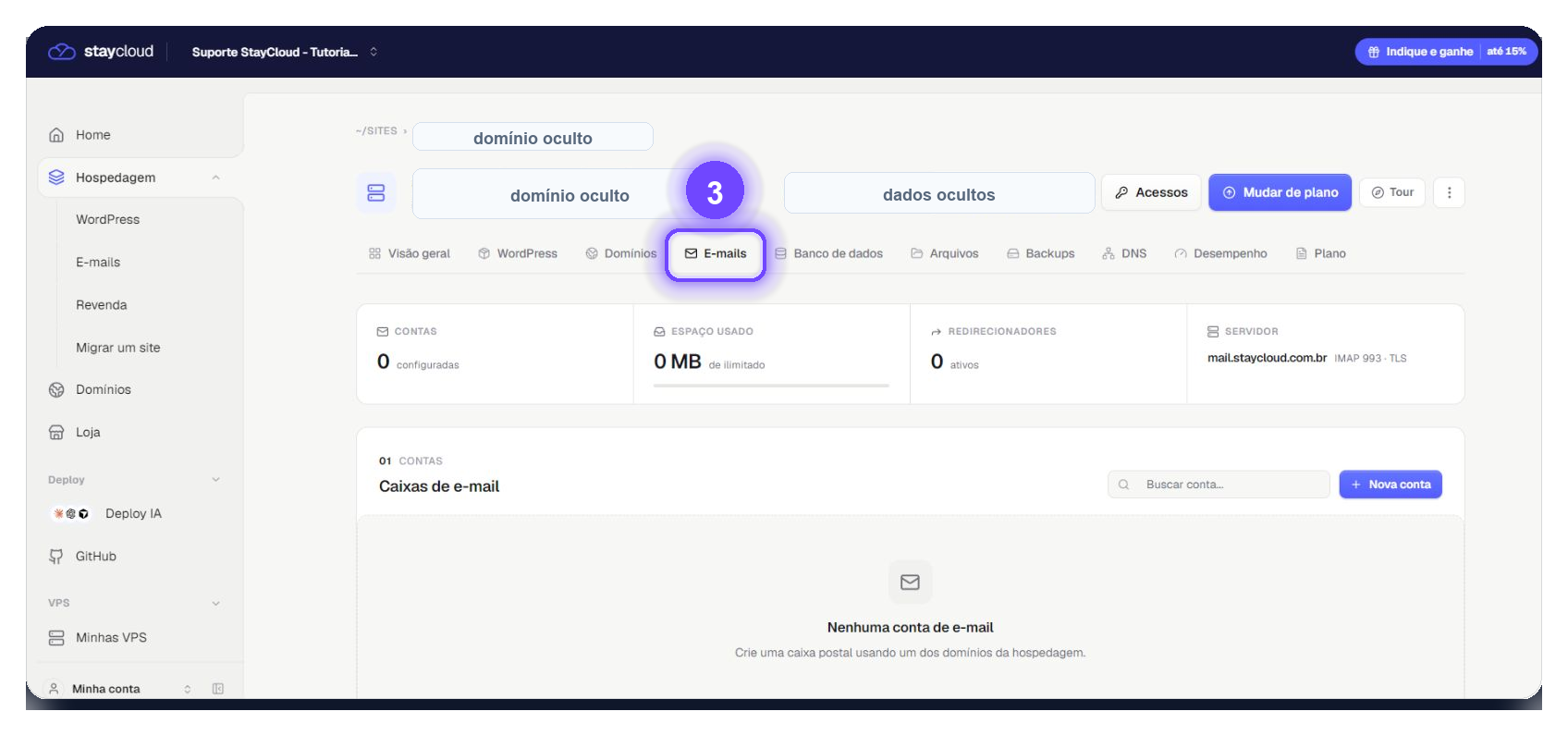Screen dimensions: 1568x736
Task: Click the Buscar conta search field
Action: 1219,485
